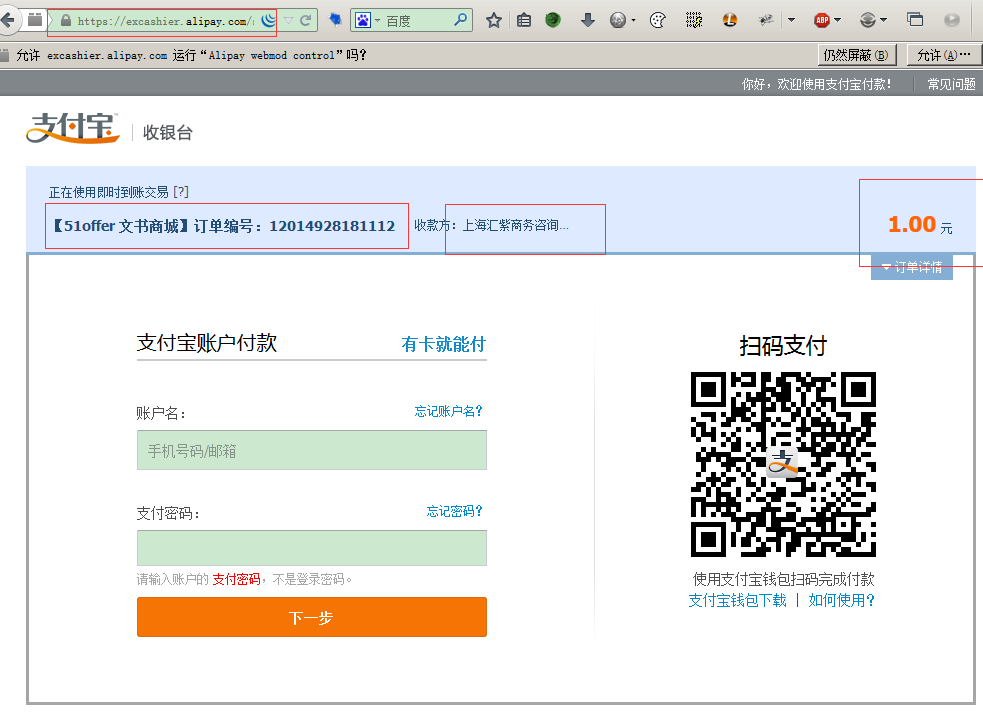Click the Alipay QR code image
The height and width of the screenshot is (715, 983).
(x=783, y=464)
